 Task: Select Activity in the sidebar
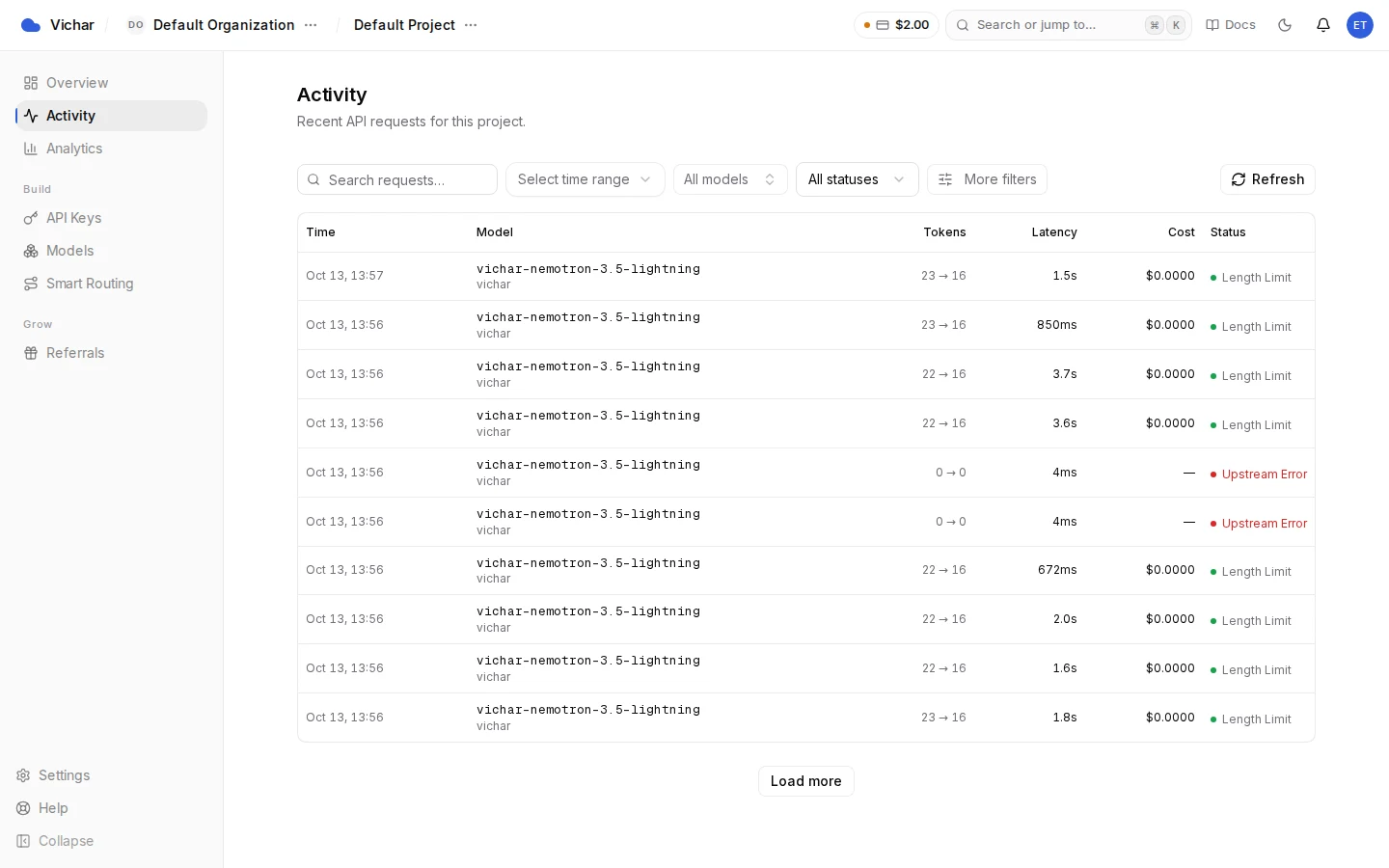[x=111, y=116]
